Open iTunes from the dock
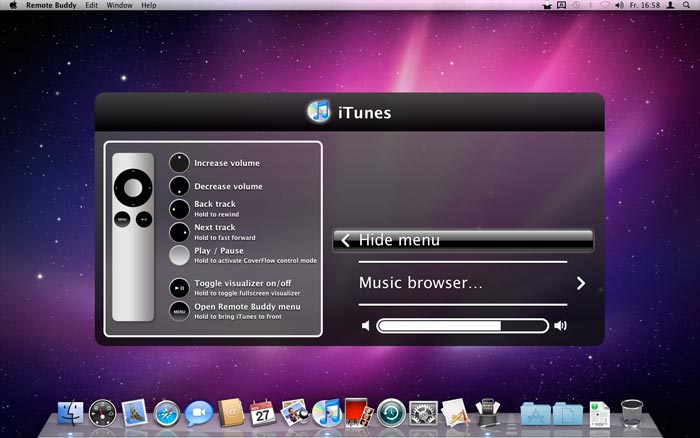 (327, 413)
